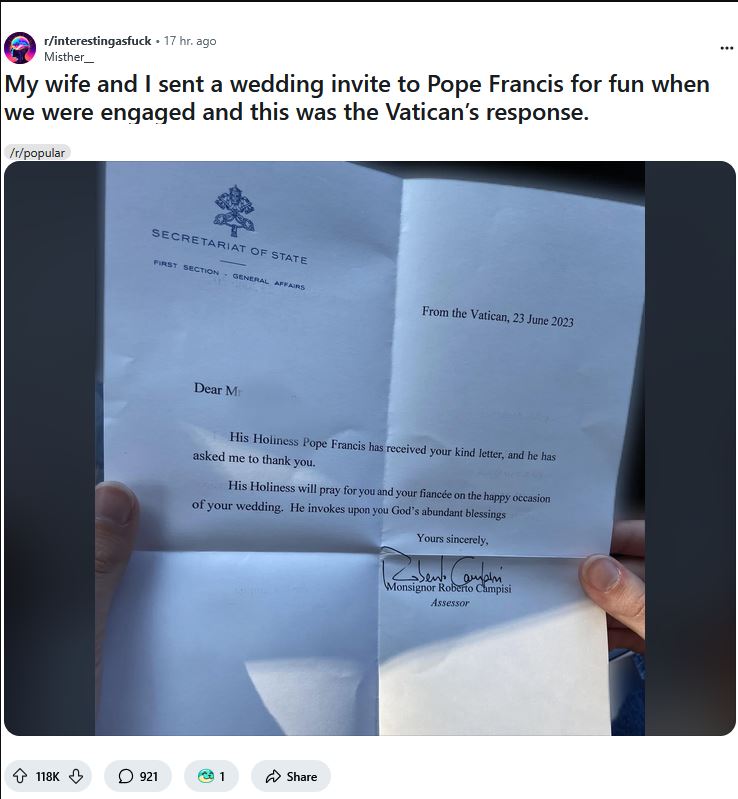
Task: Select the /r/popular tag
Action: [x=37, y=153]
